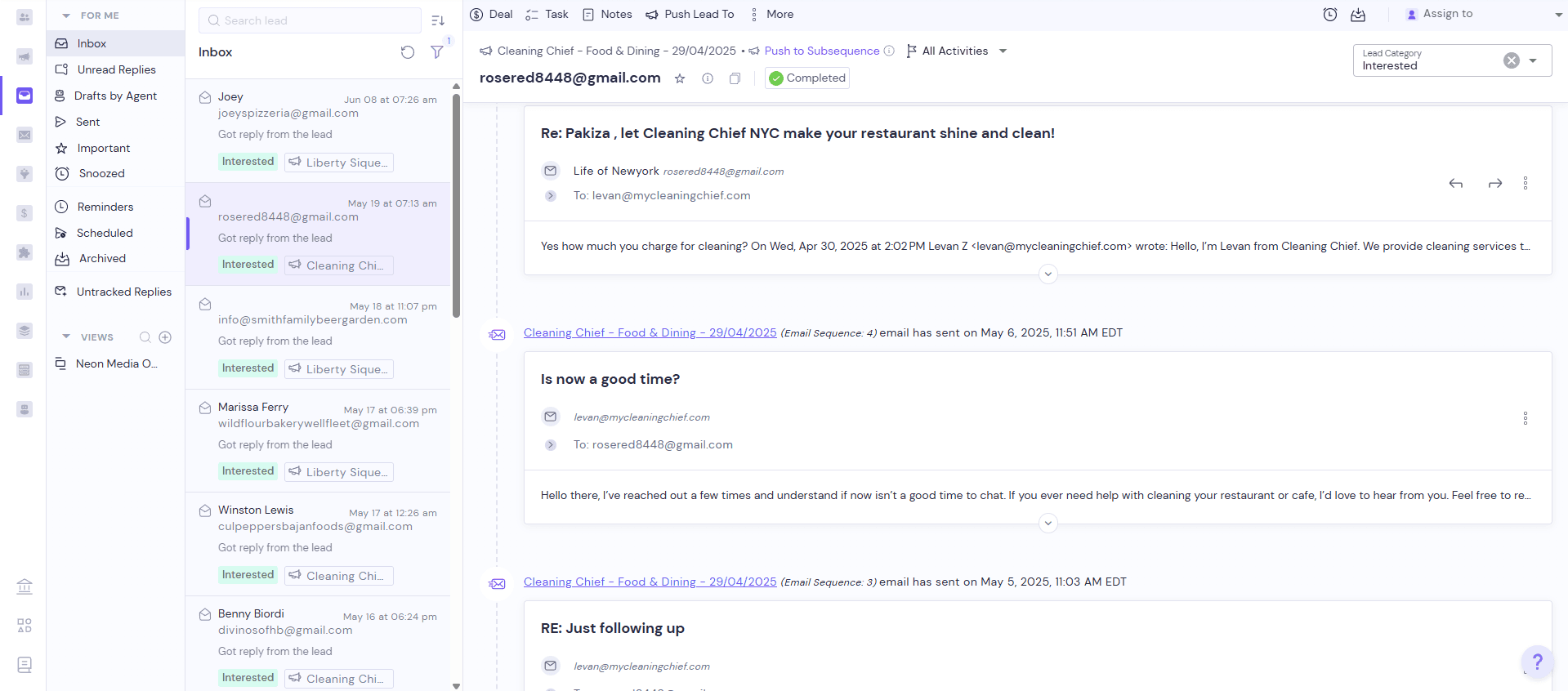Open the dollar deals icon in left rail
Image resolution: width=1568 pixels, height=691 pixels.
click(x=25, y=213)
